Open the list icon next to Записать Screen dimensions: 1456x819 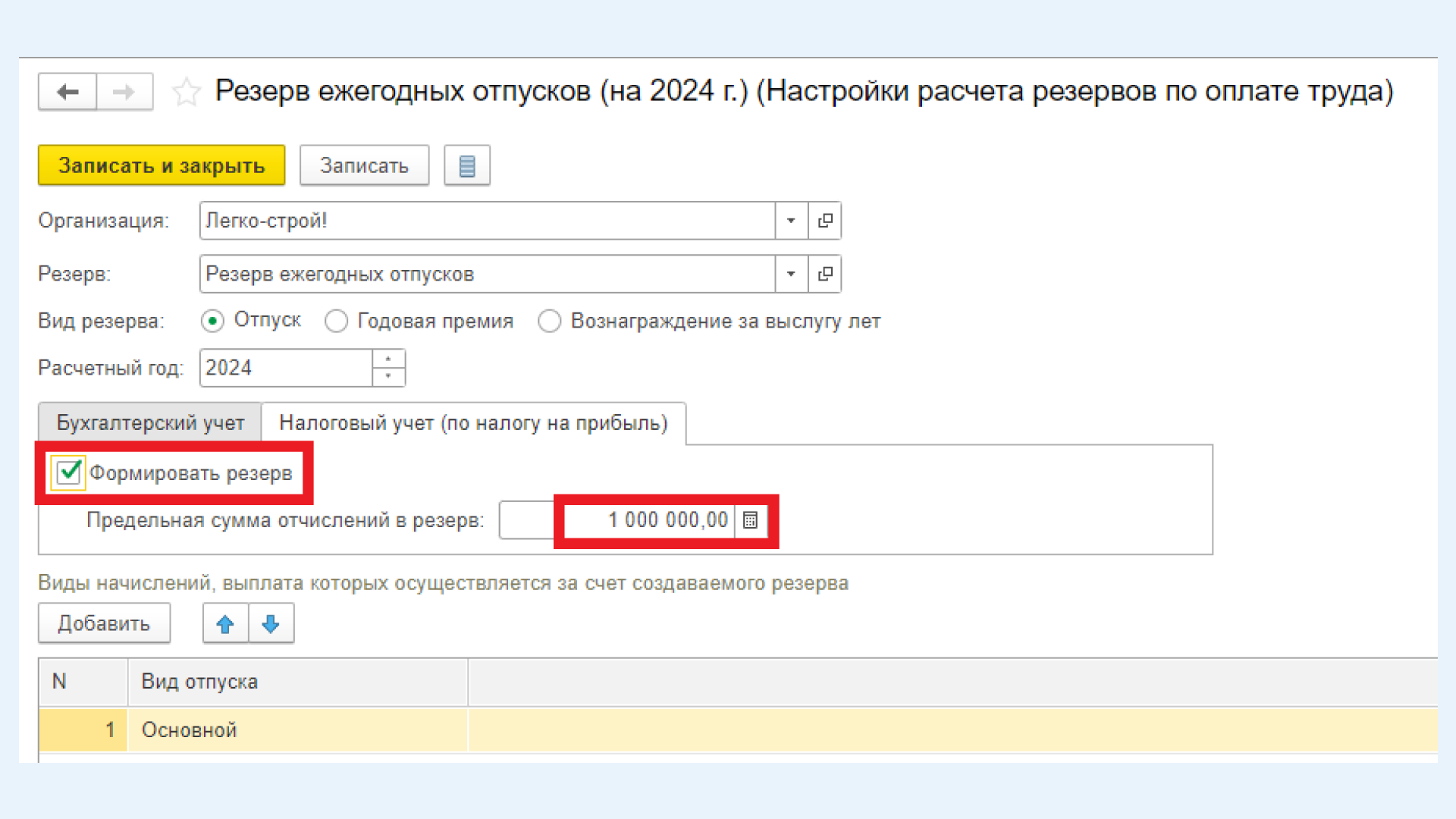[x=467, y=165]
